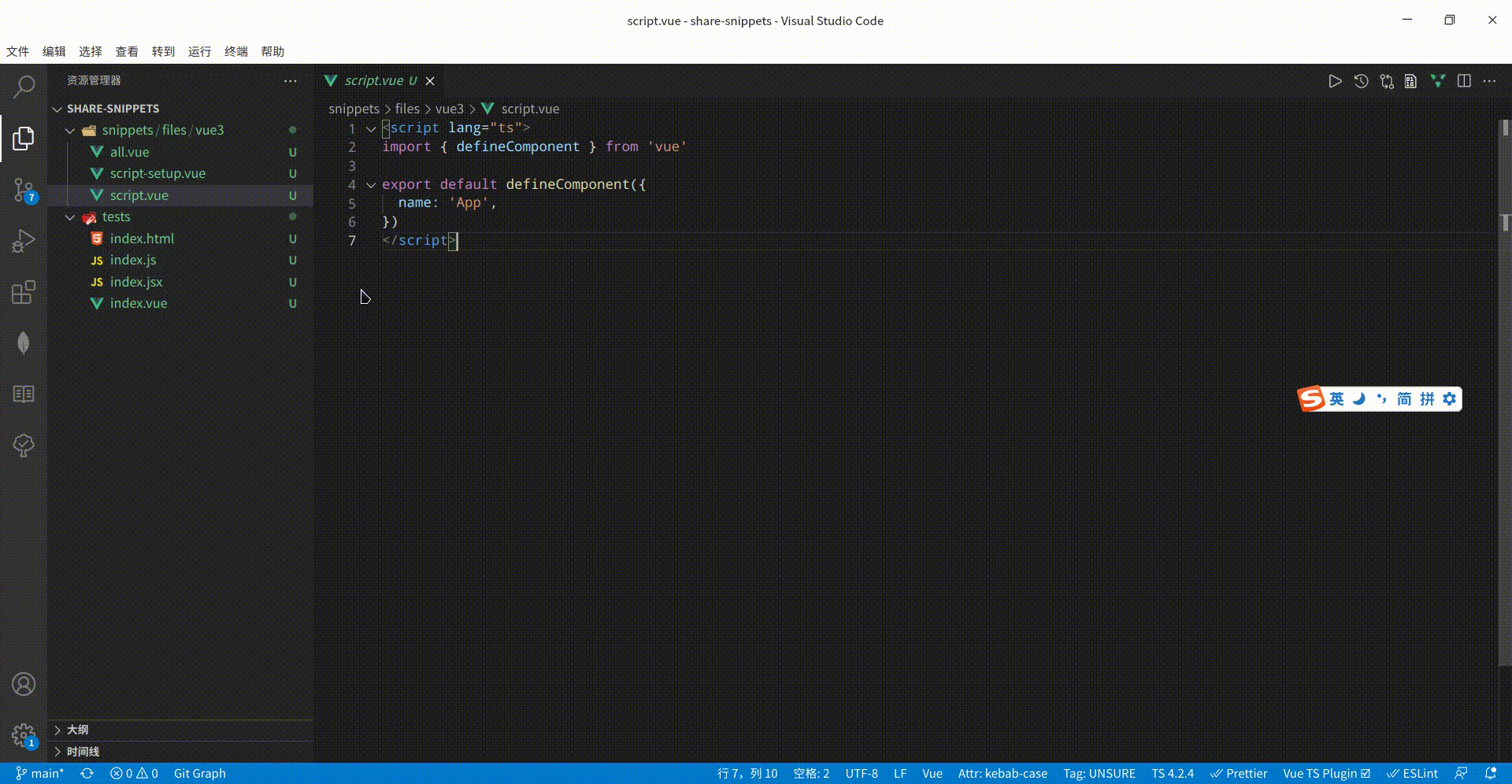
Task: Open the 编辑 menu
Action: click(54, 51)
